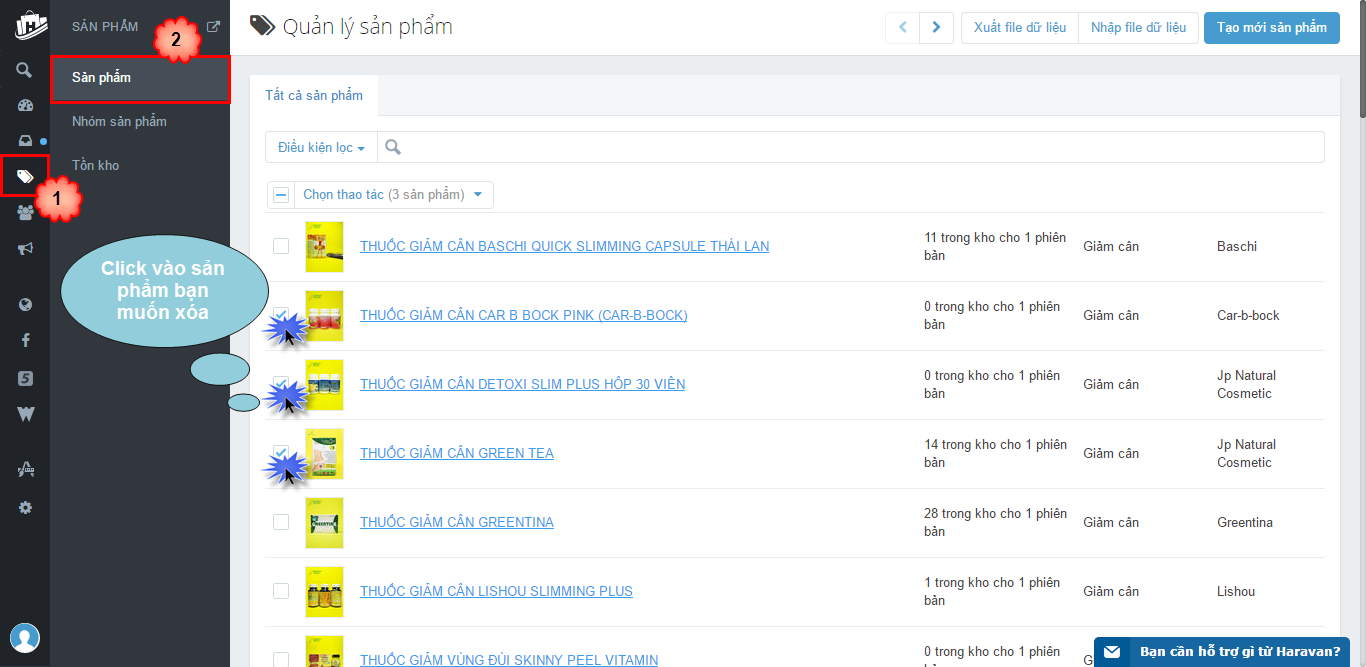Click Green Tea product thumbnail image
The image size is (1366, 667).
[x=324, y=453]
